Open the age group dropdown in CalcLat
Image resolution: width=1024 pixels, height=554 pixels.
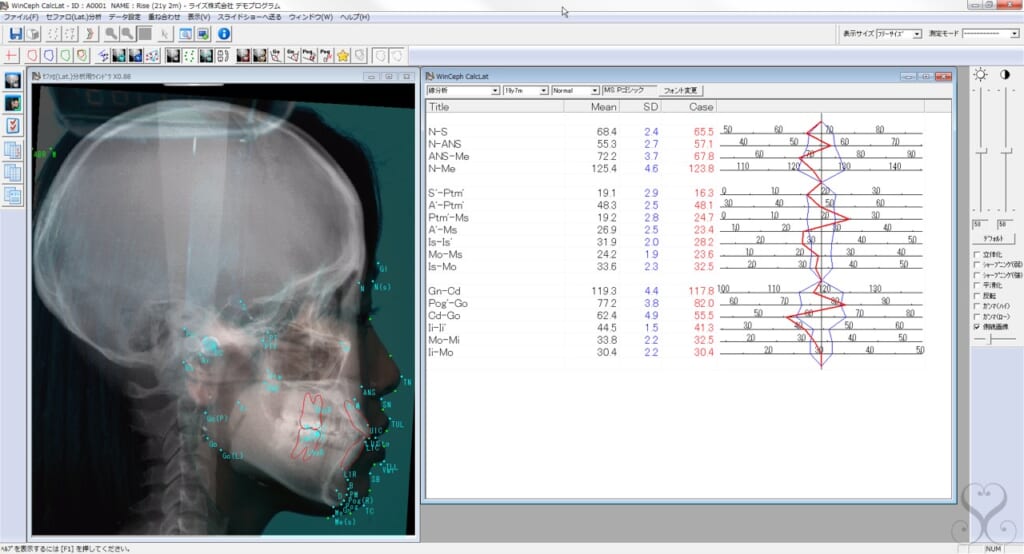click(525, 91)
